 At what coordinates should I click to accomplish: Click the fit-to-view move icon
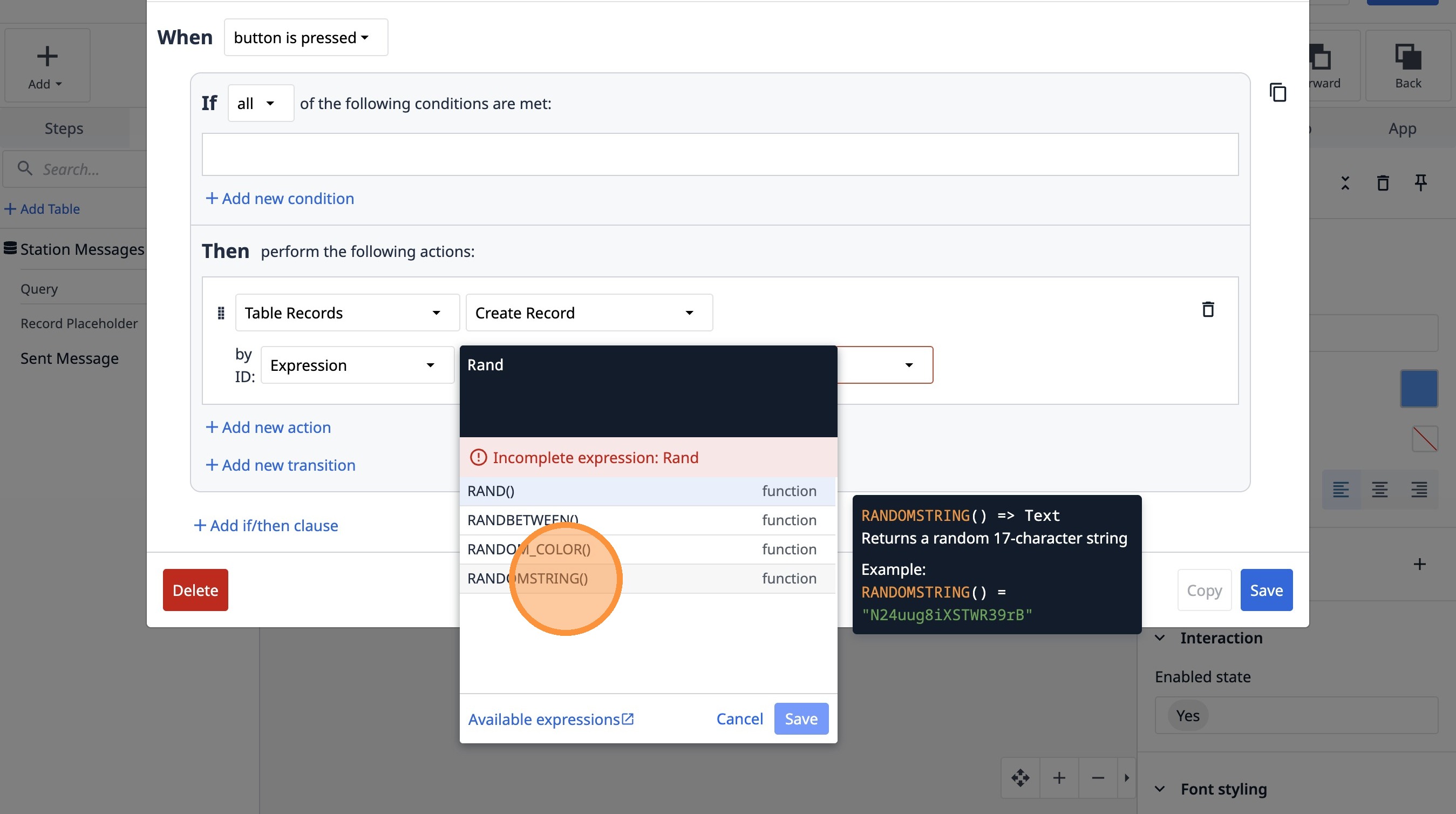pos(1020,778)
